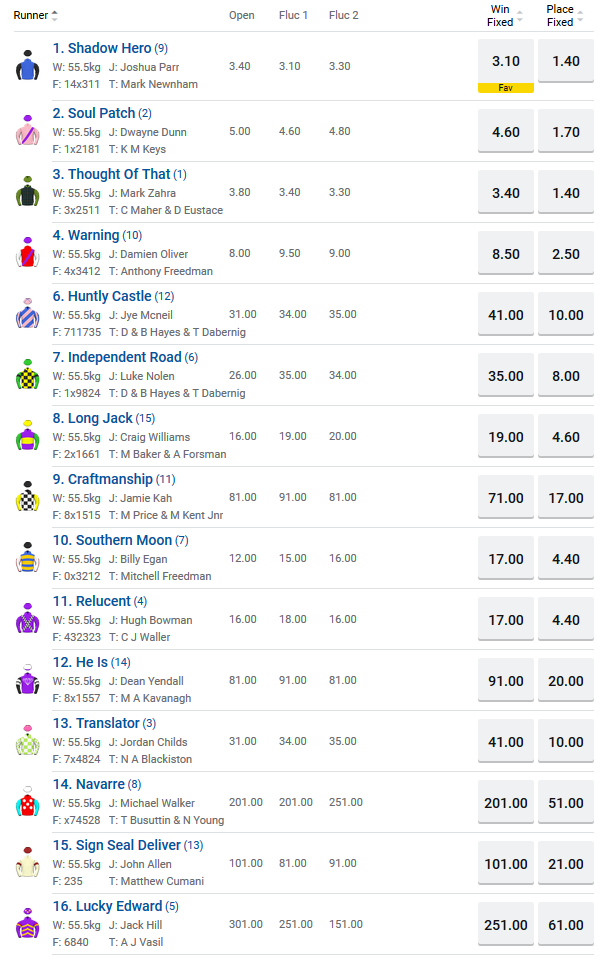Bet on Long Jack to win at 19.00

505,436
